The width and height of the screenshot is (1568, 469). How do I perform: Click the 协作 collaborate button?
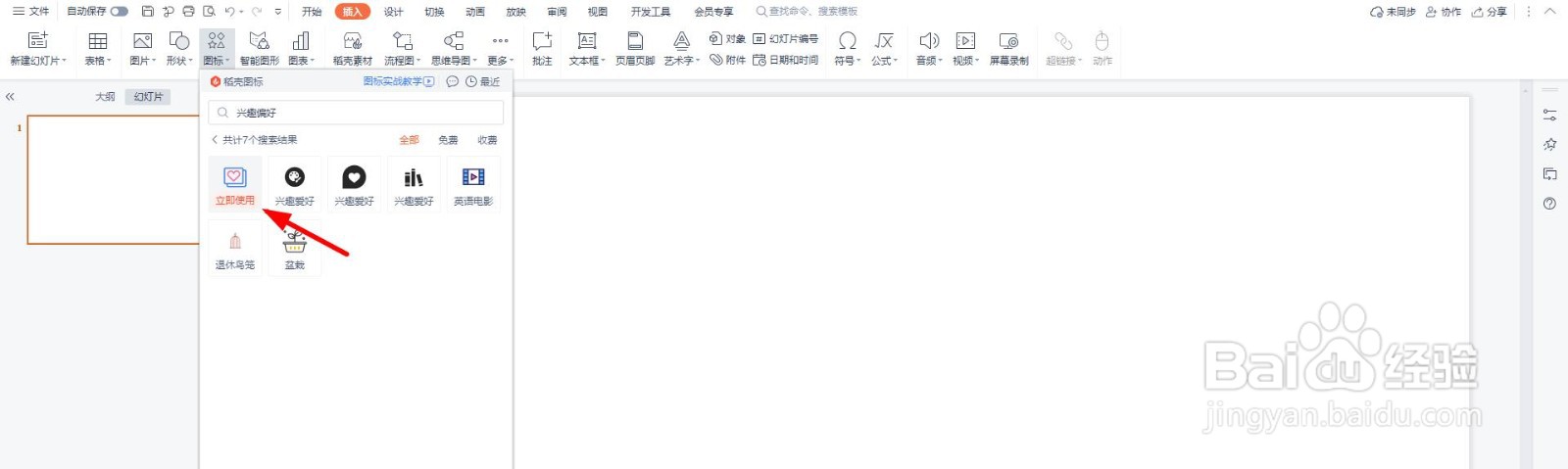(x=1444, y=12)
